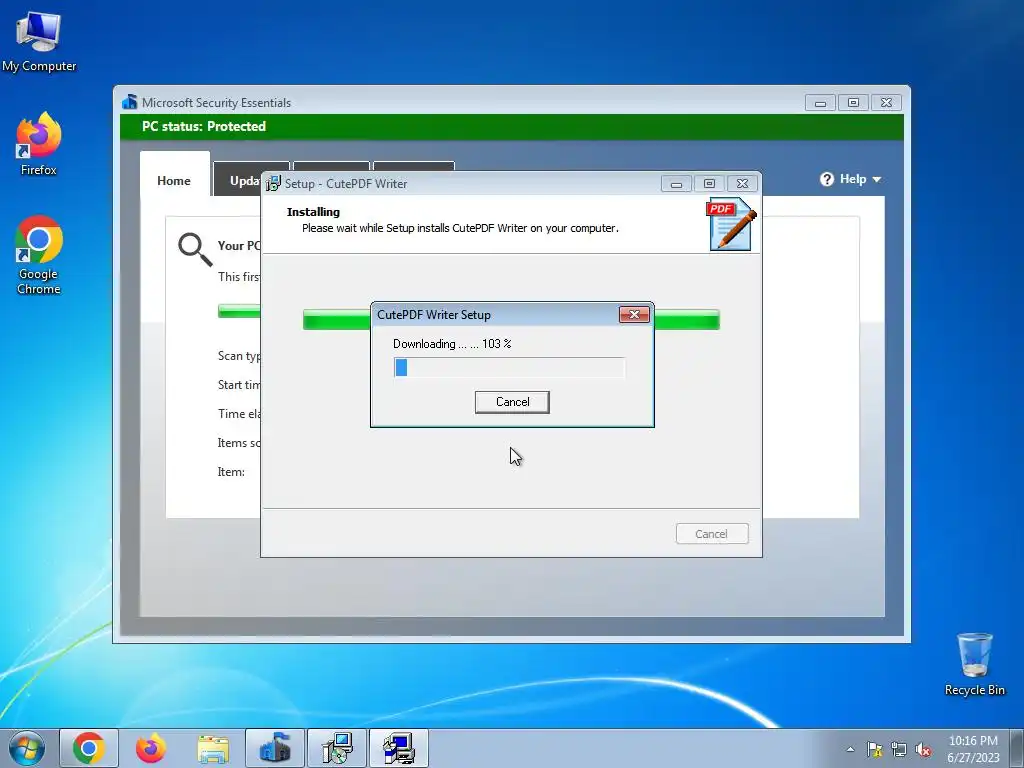Open the My Computer desktop icon

point(39,41)
